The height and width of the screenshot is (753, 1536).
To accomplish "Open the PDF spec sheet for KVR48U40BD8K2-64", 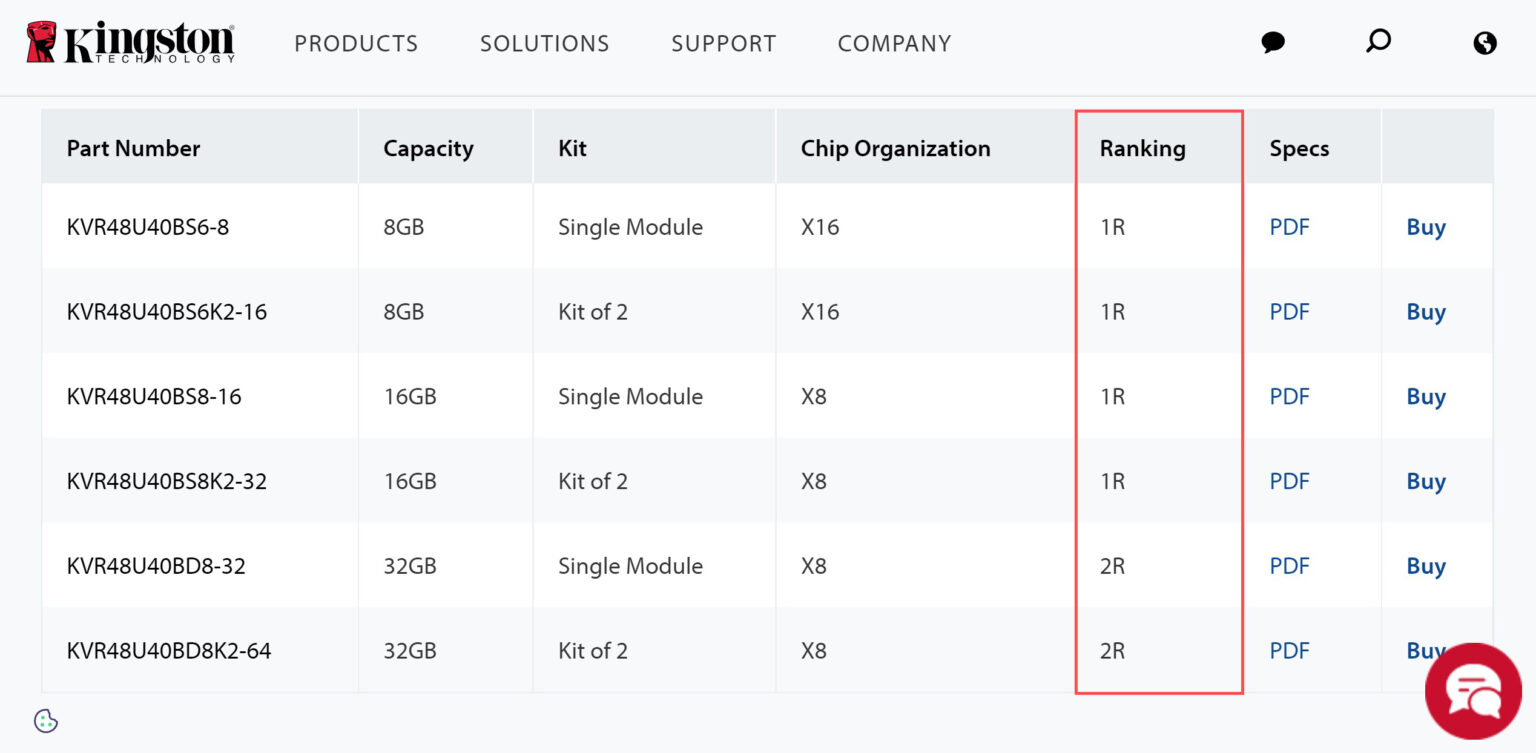I will click(1289, 651).
